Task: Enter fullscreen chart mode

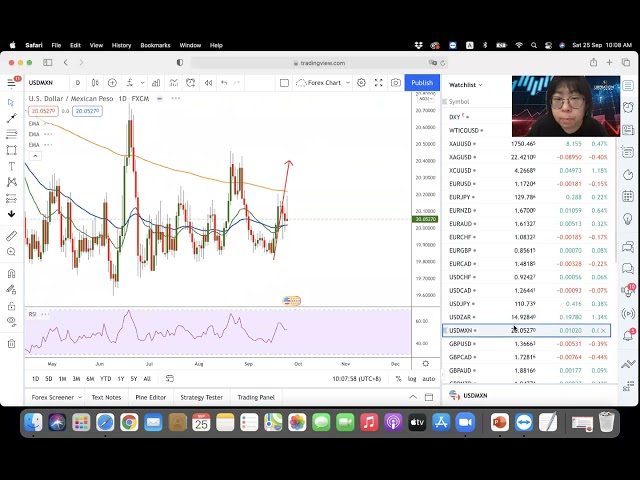Action: click(378, 83)
